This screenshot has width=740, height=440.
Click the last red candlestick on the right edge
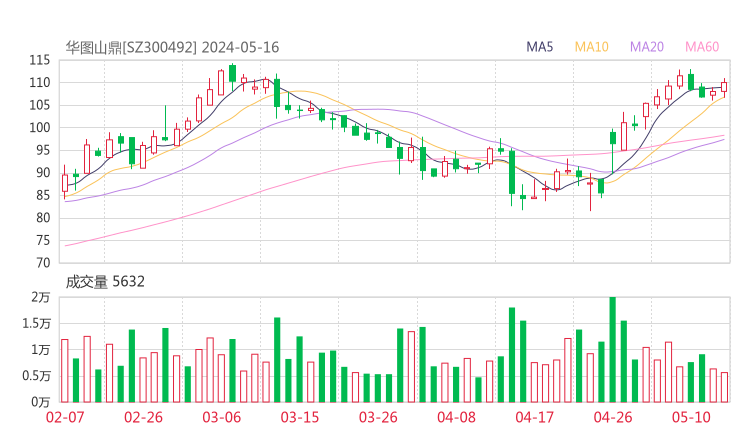(x=724, y=87)
